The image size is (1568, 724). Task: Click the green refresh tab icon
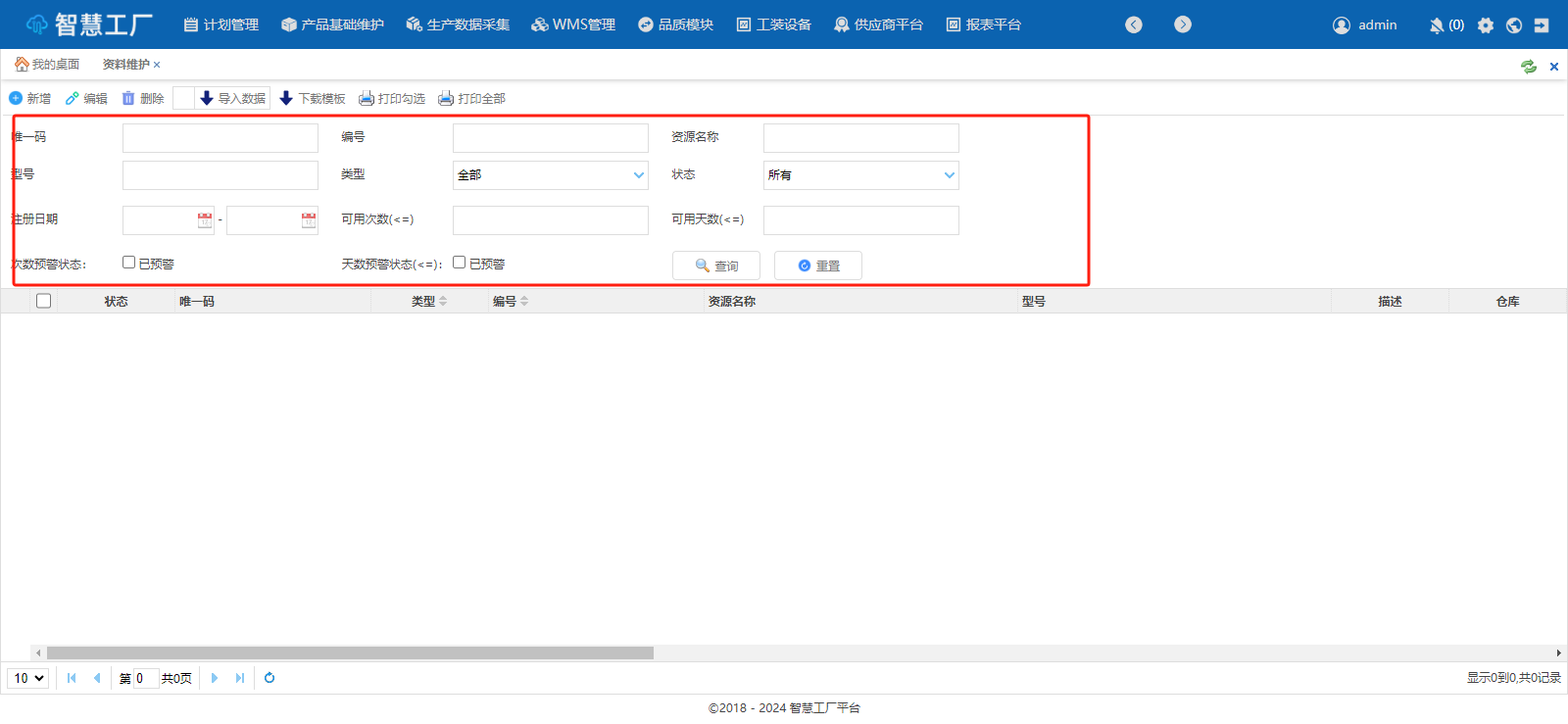1528,67
